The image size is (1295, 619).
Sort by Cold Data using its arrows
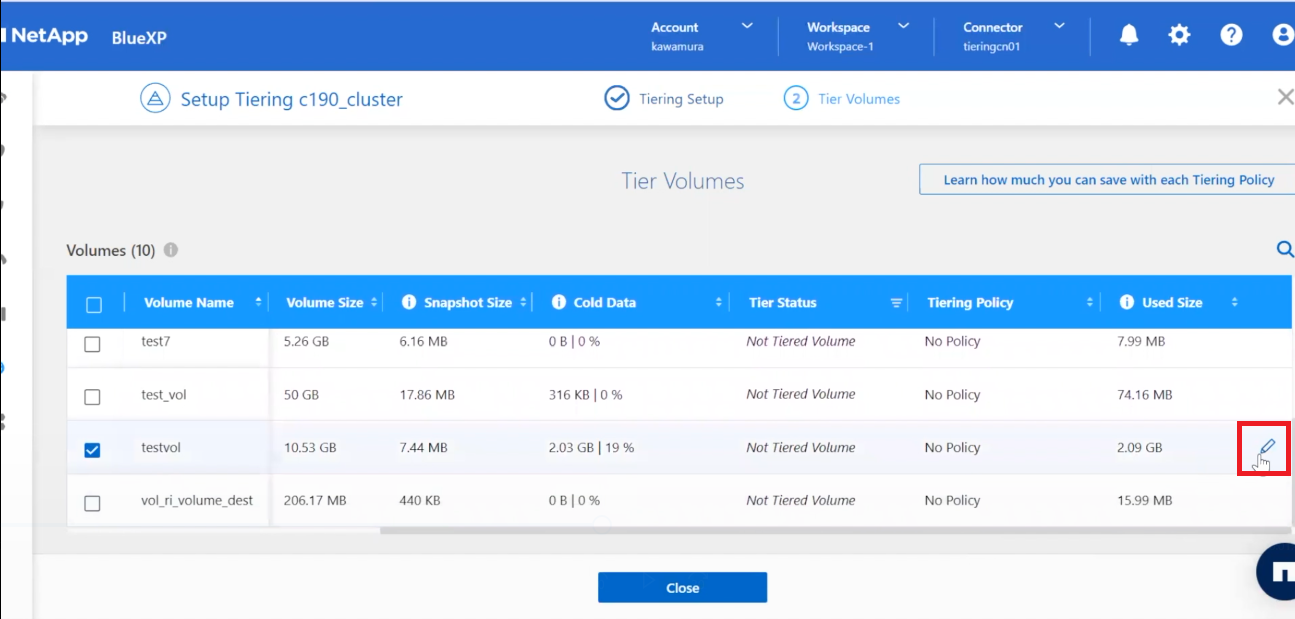719,302
